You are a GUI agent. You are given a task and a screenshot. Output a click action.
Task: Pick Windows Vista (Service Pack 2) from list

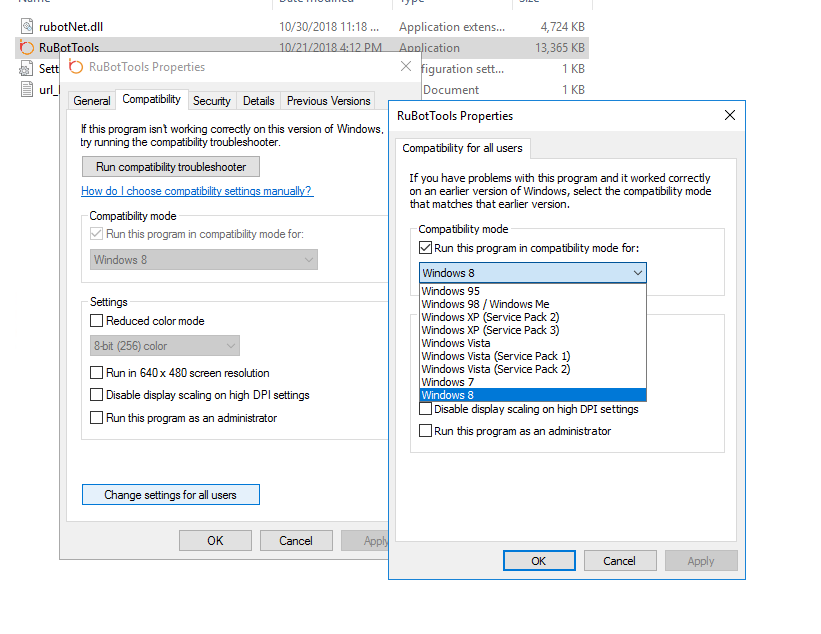[x=495, y=369]
